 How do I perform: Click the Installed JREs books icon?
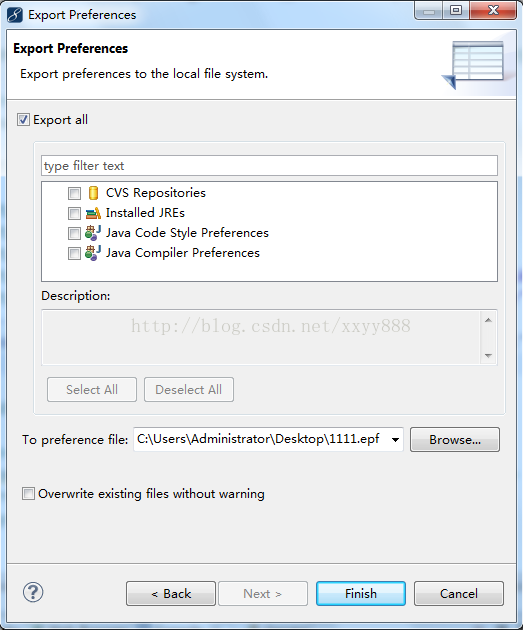point(93,213)
